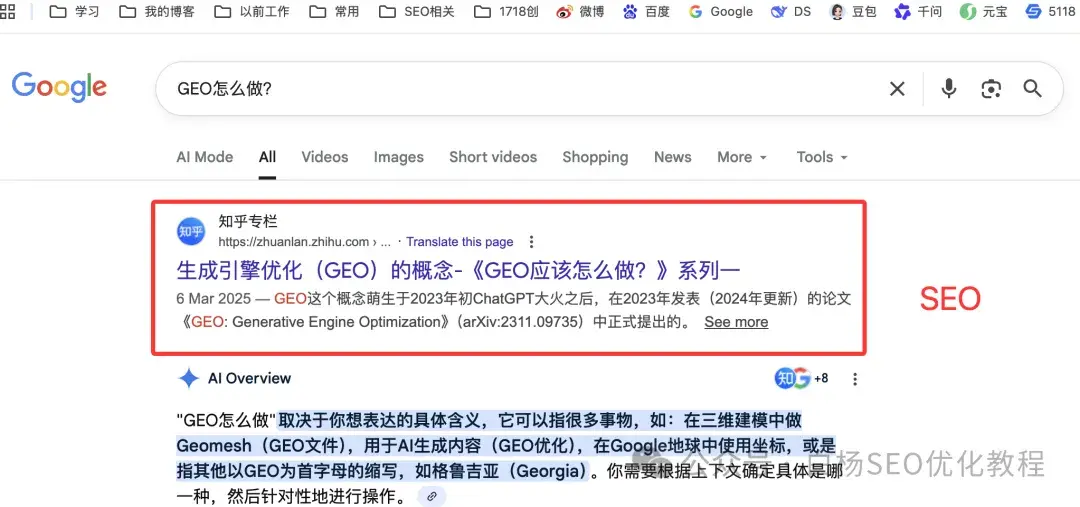Open the 微博 bookmark
This screenshot has width=1080, height=507.
pos(581,12)
